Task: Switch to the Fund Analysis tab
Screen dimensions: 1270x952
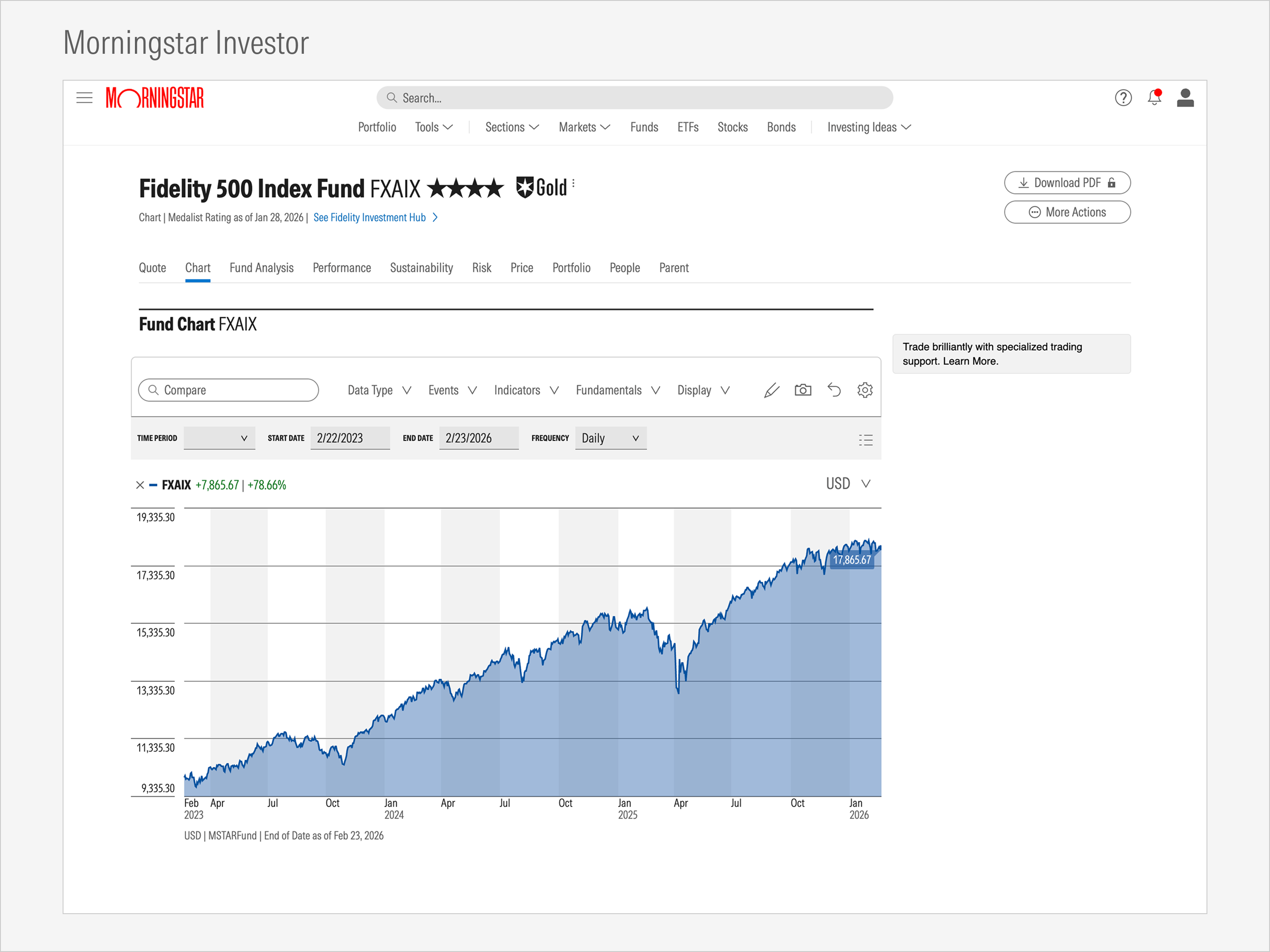Action: click(x=261, y=268)
